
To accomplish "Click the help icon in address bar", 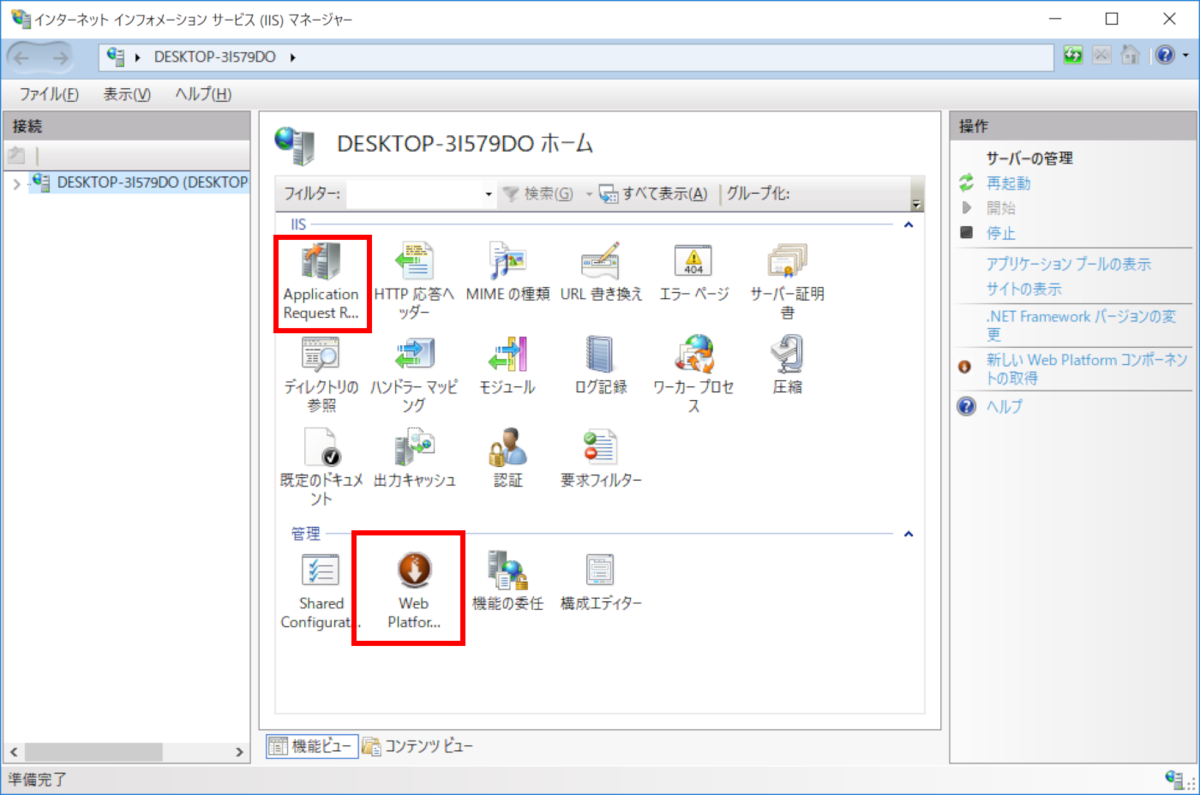I will (x=1165, y=56).
